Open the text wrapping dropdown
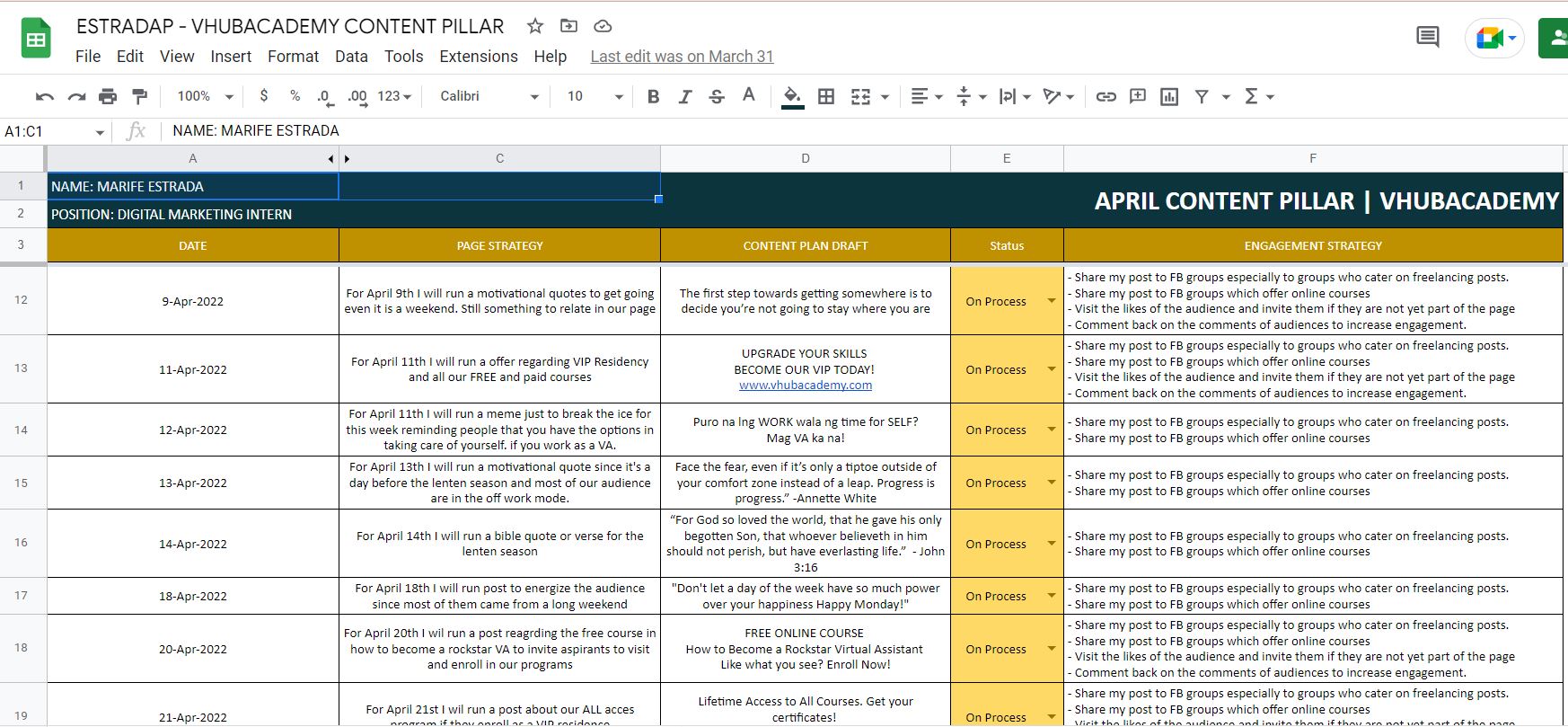 point(1015,96)
